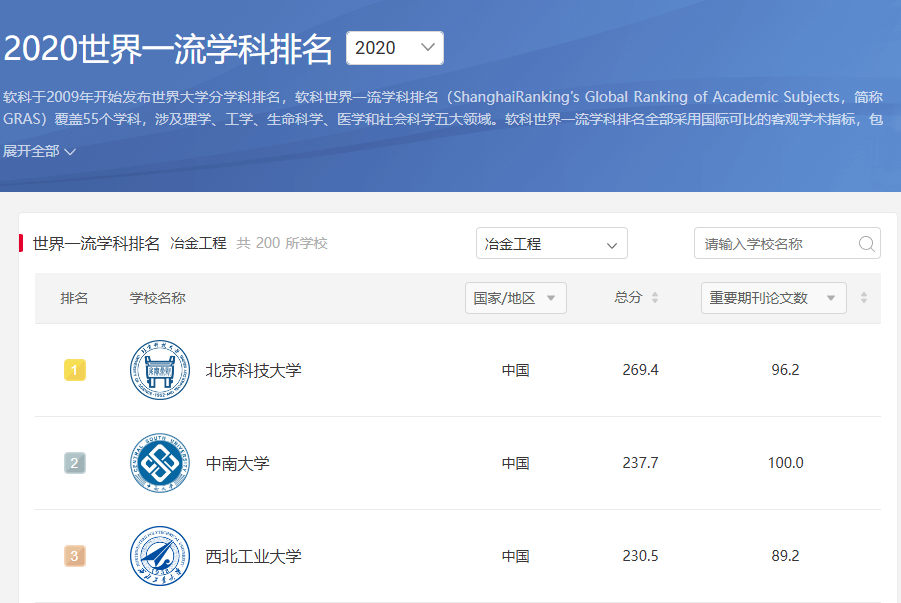This screenshot has height=603, width=901.
Task: Open the 2020 year dropdown
Action: click(x=395, y=48)
